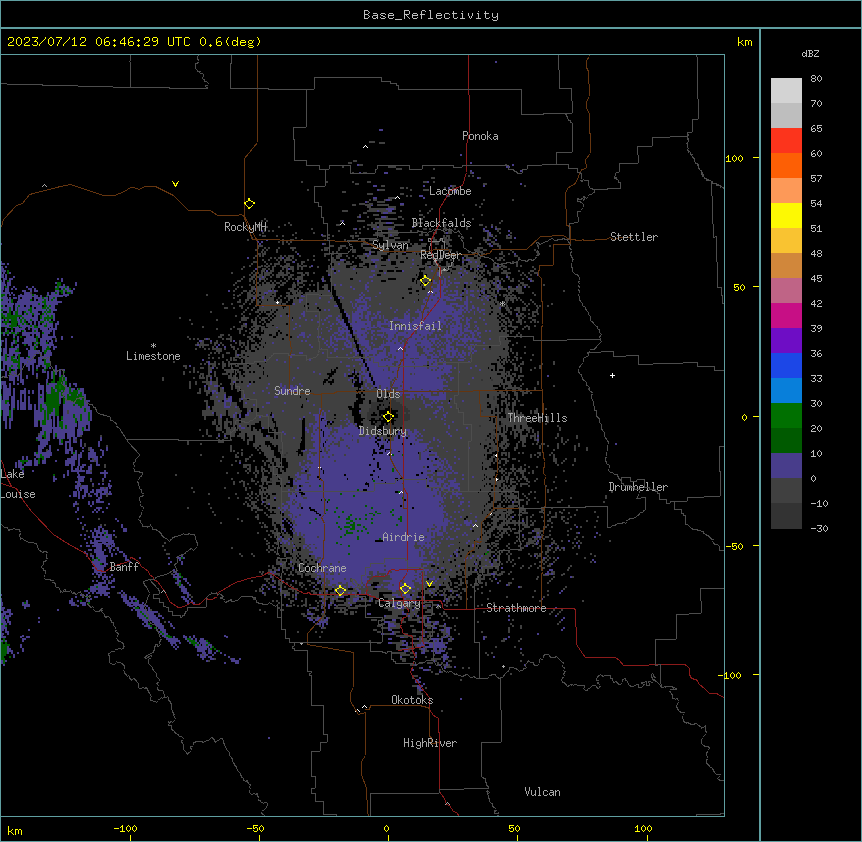Screen dimensions: 862x842
Task: Click the Louise label at left edge
Action: pyautogui.click(x=18, y=494)
